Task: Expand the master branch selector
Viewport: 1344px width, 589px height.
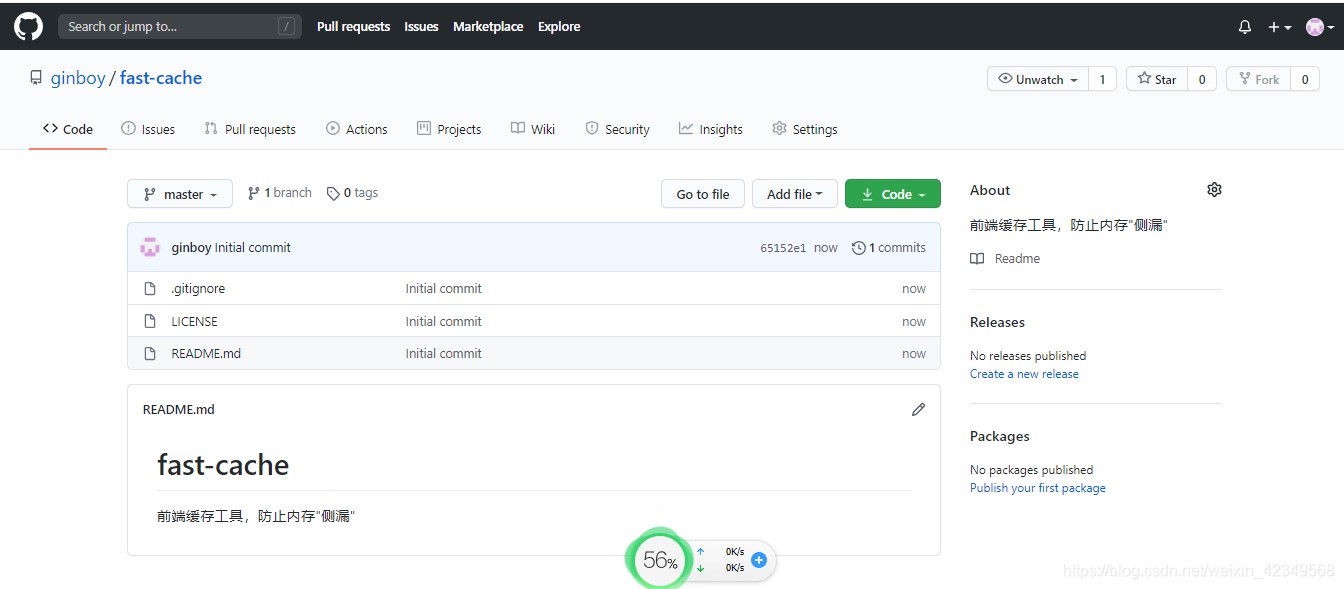Action: coord(180,194)
